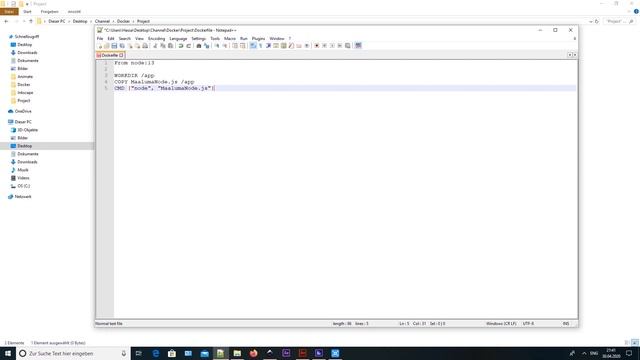
Task: Click Docker in Explorer breadcrumb path
Action: coord(123,21)
